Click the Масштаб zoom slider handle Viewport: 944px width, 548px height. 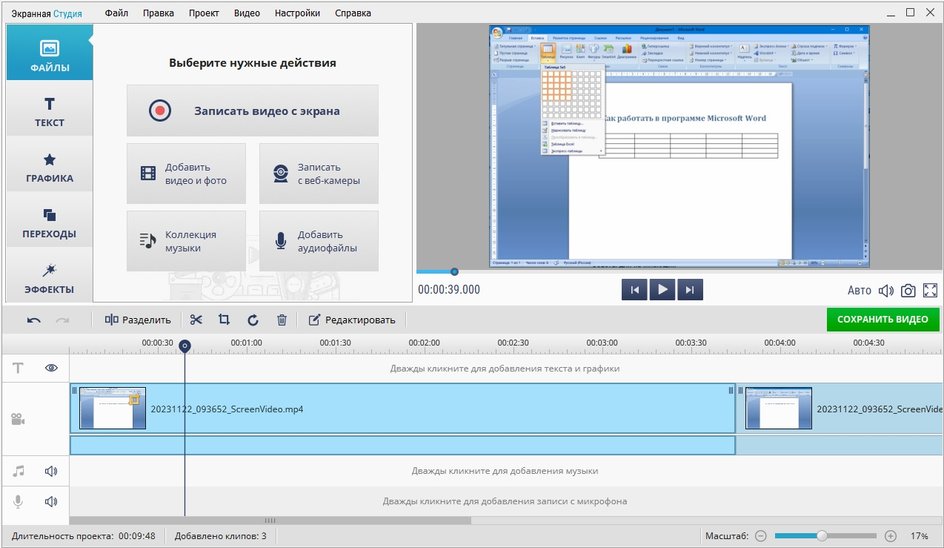pyautogui.click(x=821, y=535)
